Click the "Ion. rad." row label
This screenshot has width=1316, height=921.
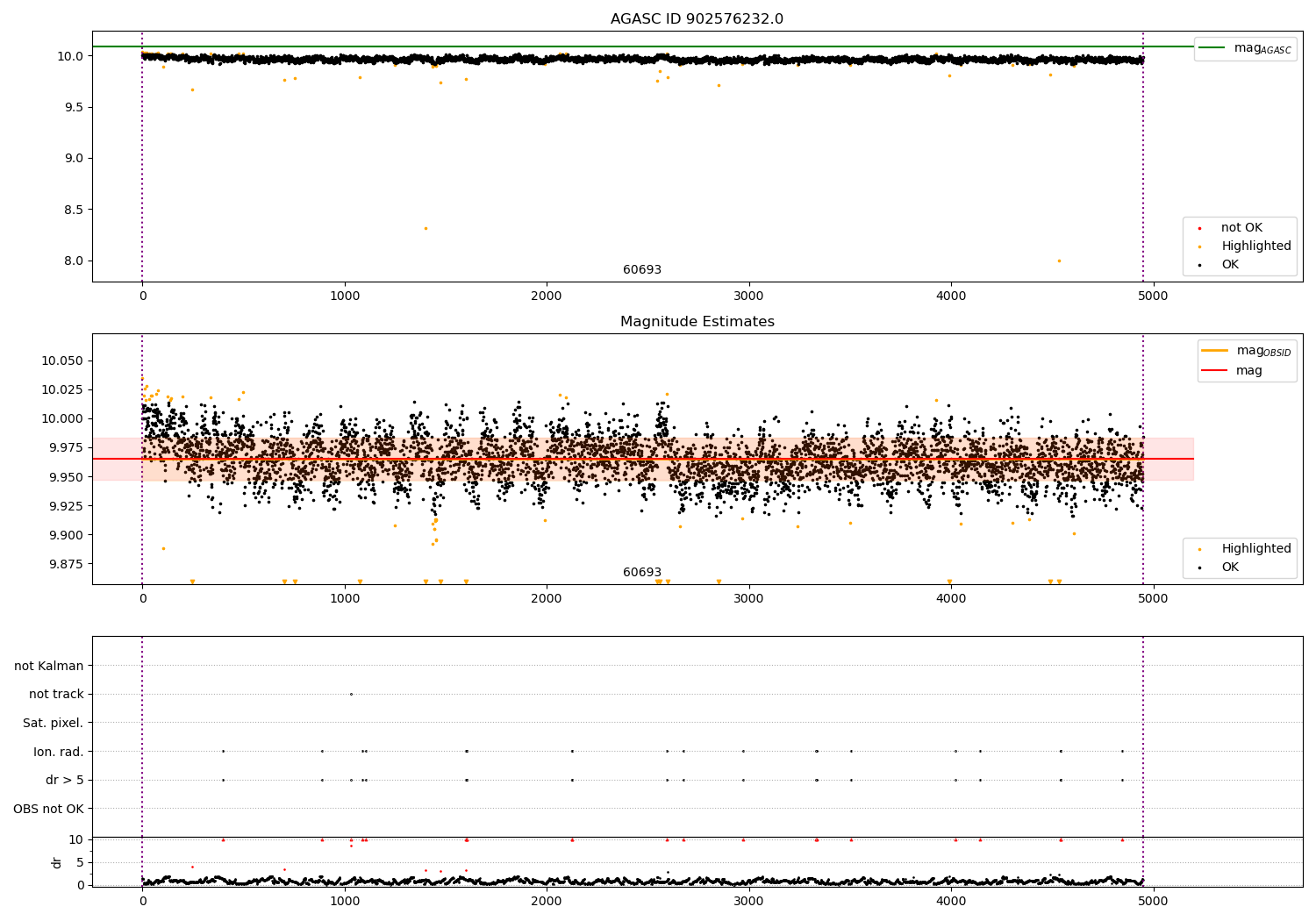[59, 752]
